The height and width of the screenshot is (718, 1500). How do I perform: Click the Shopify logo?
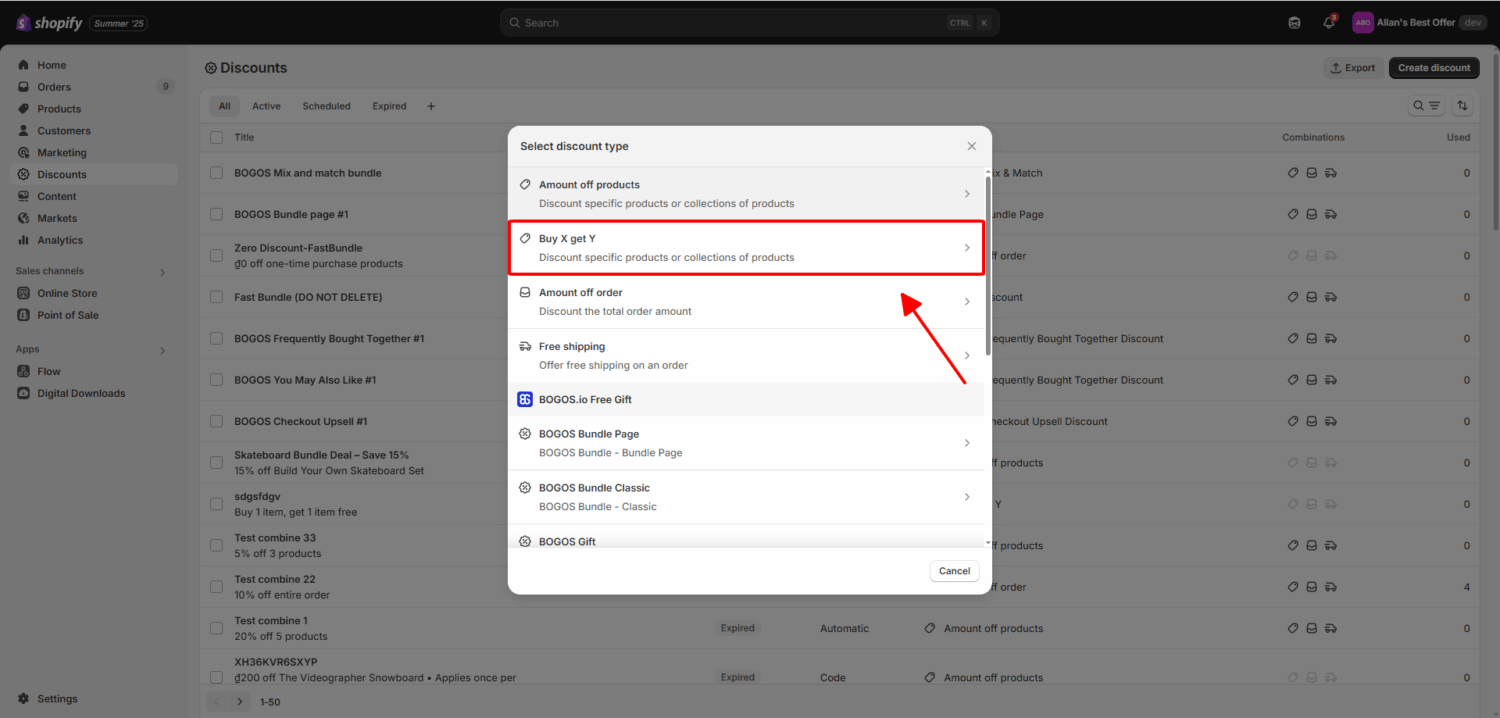click(x=49, y=23)
